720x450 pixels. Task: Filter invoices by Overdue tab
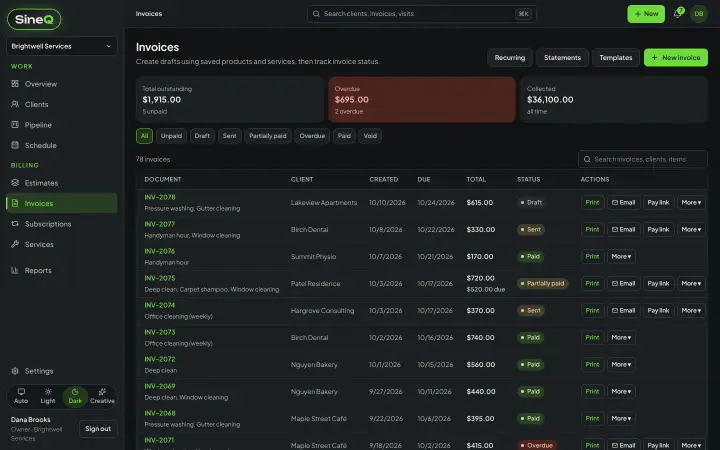(312, 136)
